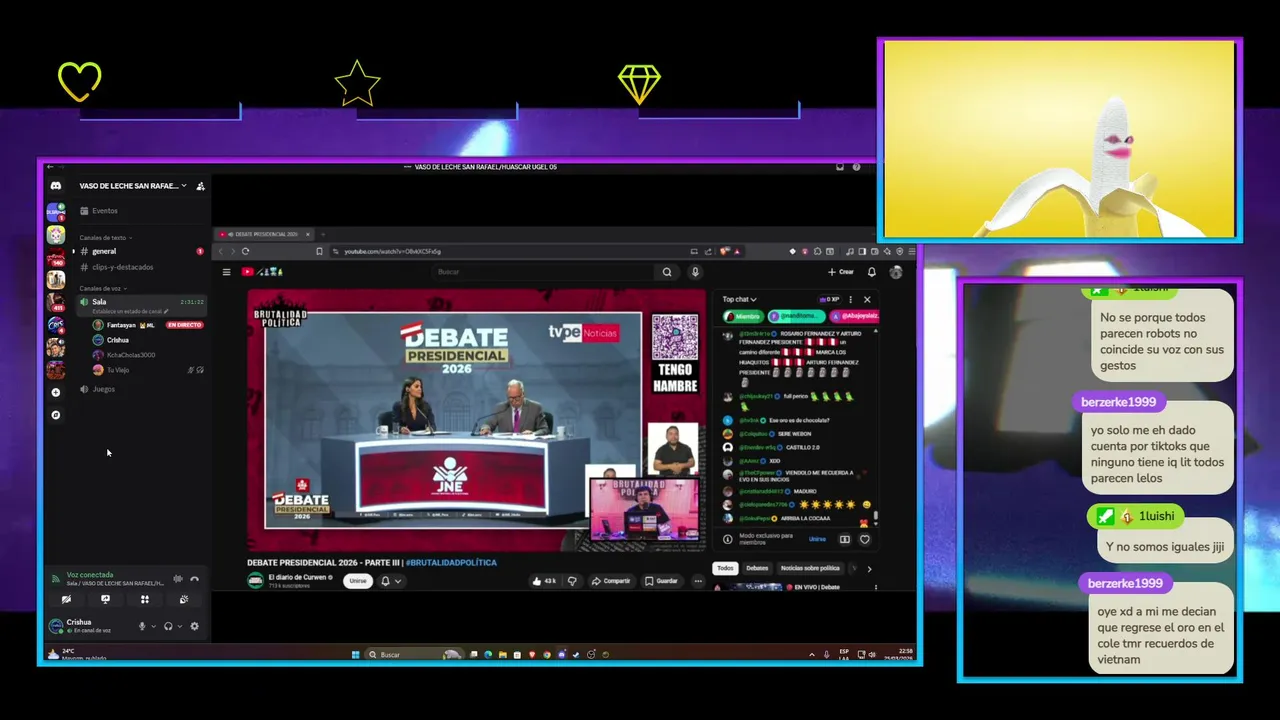Disconnect from voice call icon
Screen dimensions: 1280x720
(195, 579)
